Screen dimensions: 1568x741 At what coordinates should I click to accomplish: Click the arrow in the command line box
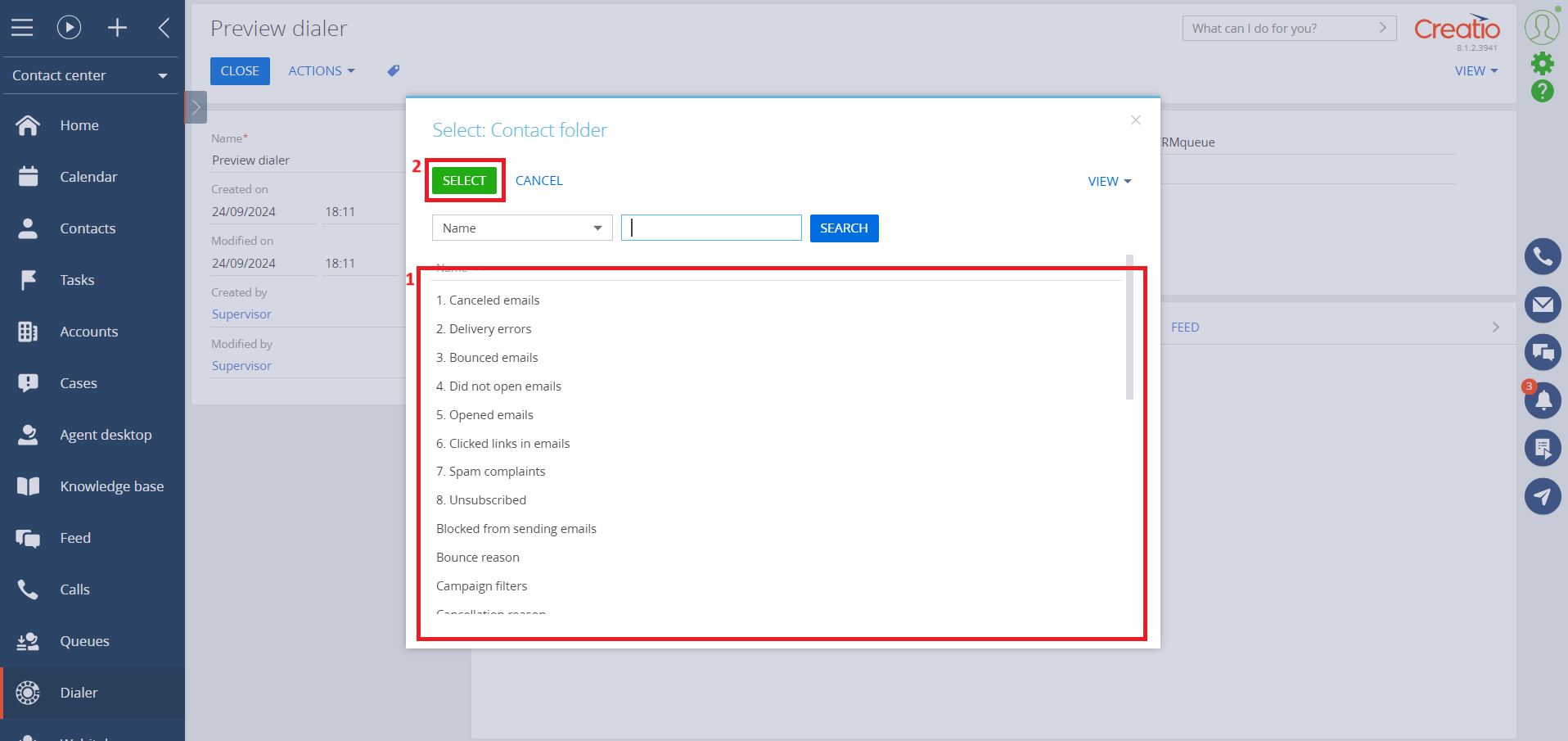1383,28
